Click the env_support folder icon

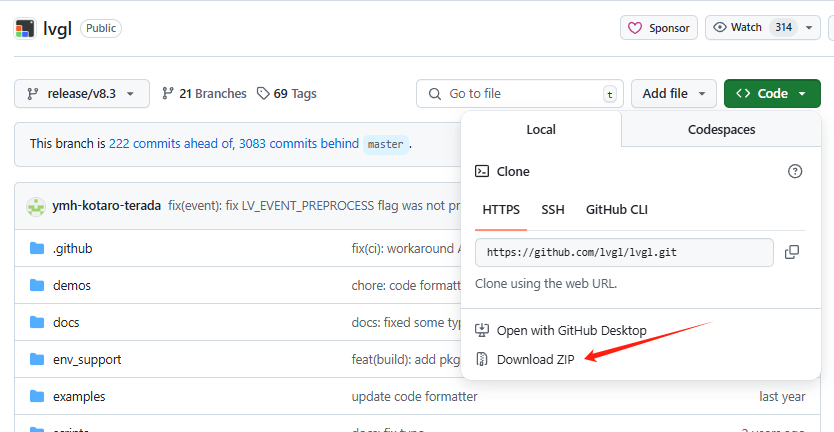point(37,360)
